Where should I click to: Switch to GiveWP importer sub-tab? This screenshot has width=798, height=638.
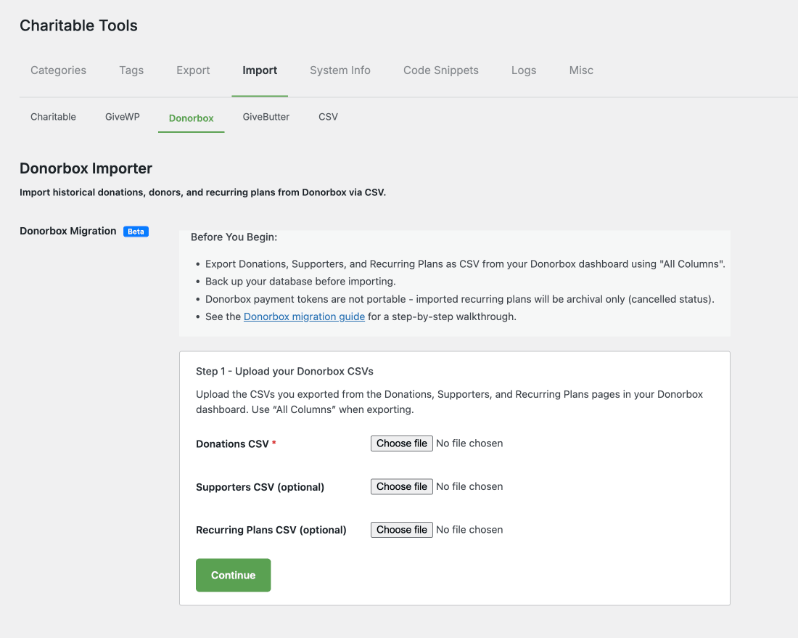[122, 117]
